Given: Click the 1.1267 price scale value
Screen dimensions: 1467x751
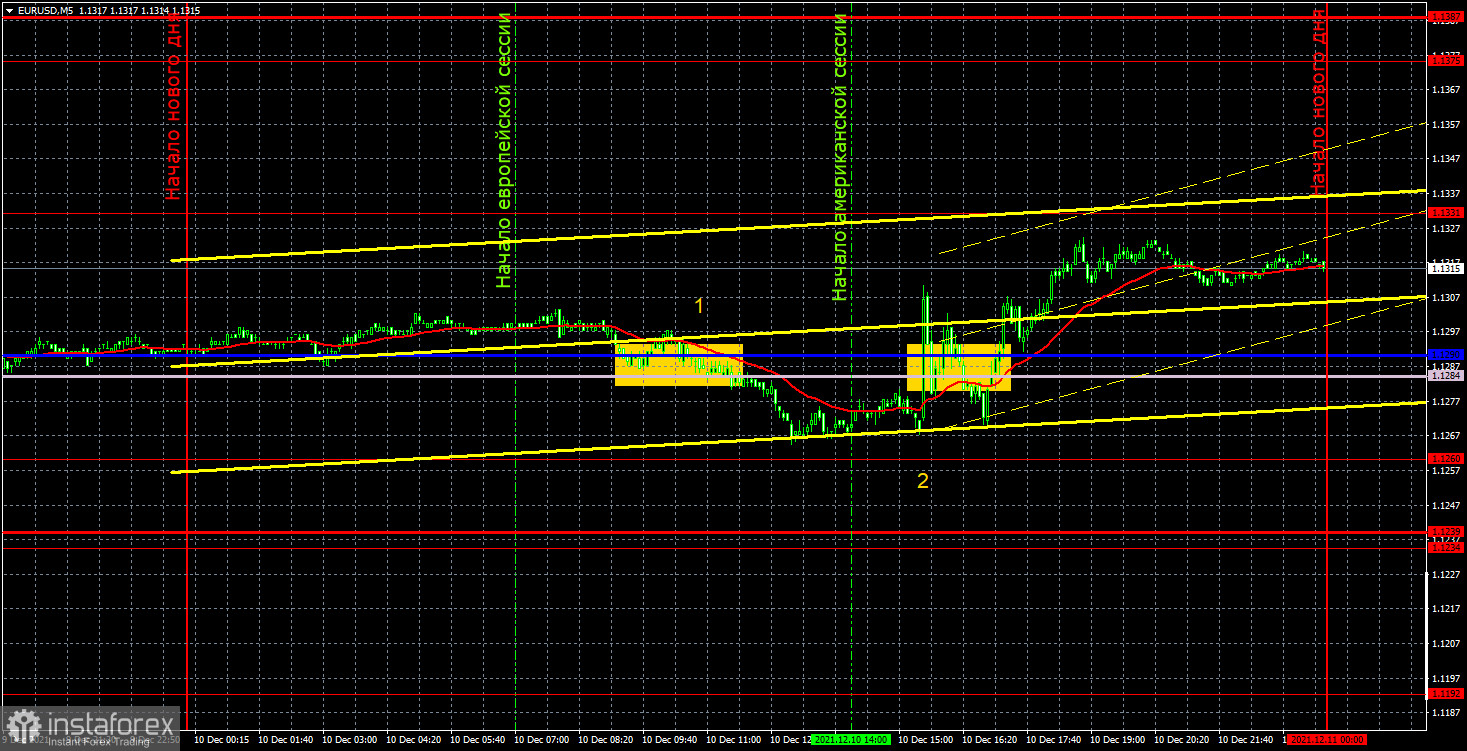Looking at the screenshot, I should click(x=1447, y=436).
